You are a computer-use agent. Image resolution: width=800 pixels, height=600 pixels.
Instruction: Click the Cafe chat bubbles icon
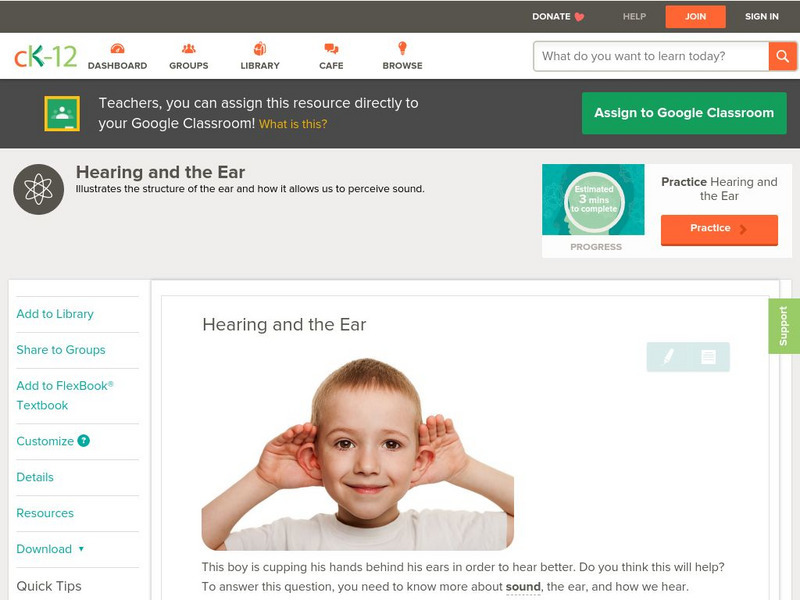[331, 48]
